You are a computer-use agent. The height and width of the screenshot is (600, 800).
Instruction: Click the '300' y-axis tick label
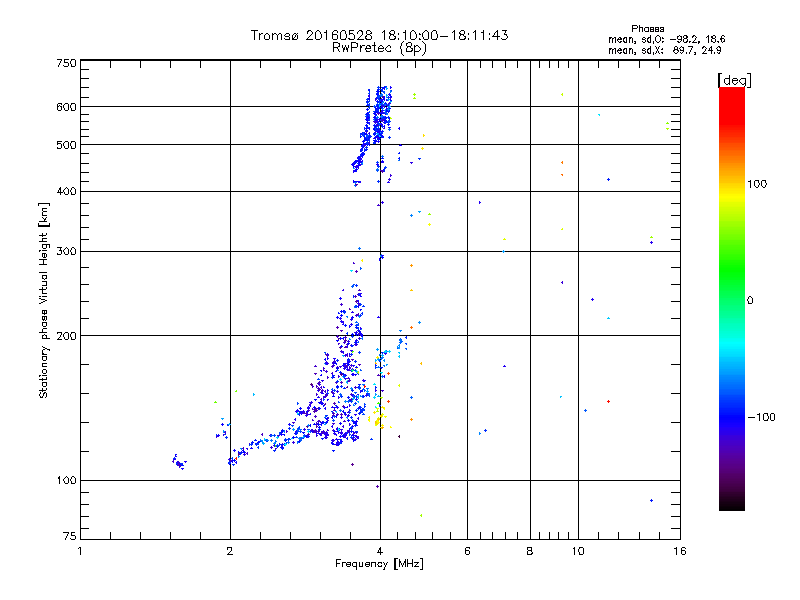[66, 252]
